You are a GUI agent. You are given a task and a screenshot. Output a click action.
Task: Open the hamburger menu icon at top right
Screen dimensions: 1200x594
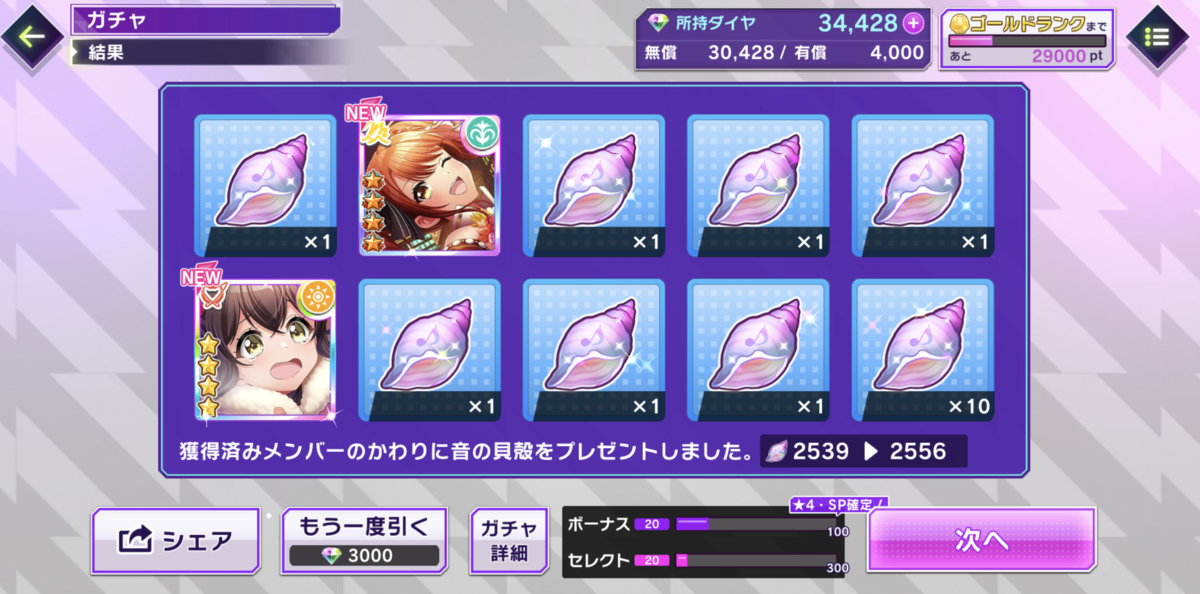(x=1156, y=38)
